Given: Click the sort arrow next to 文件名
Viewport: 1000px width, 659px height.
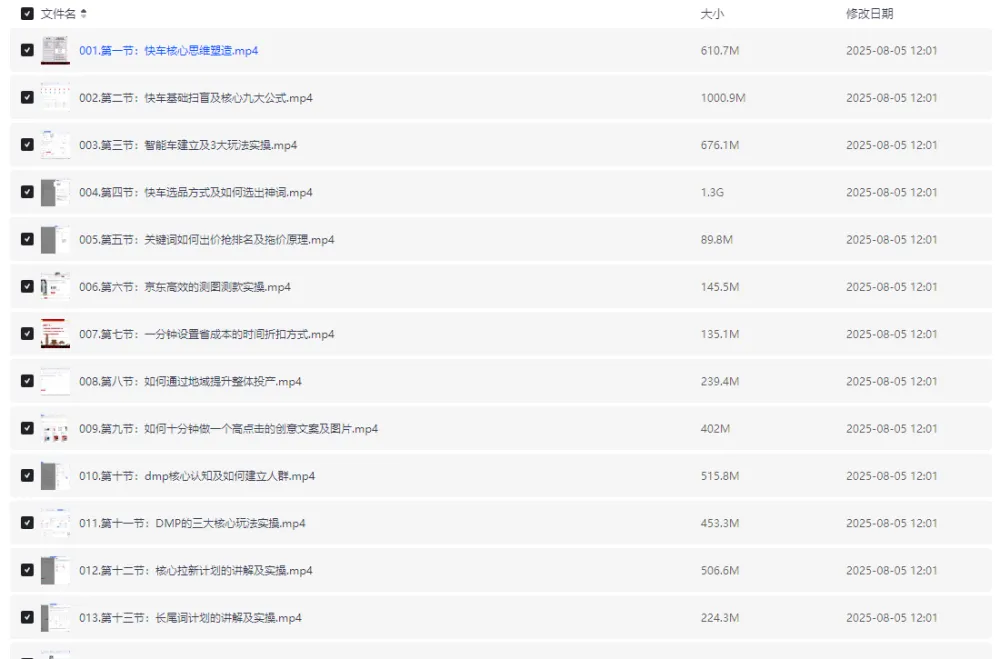Looking at the screenshot, I should click(x=83, y=14).
